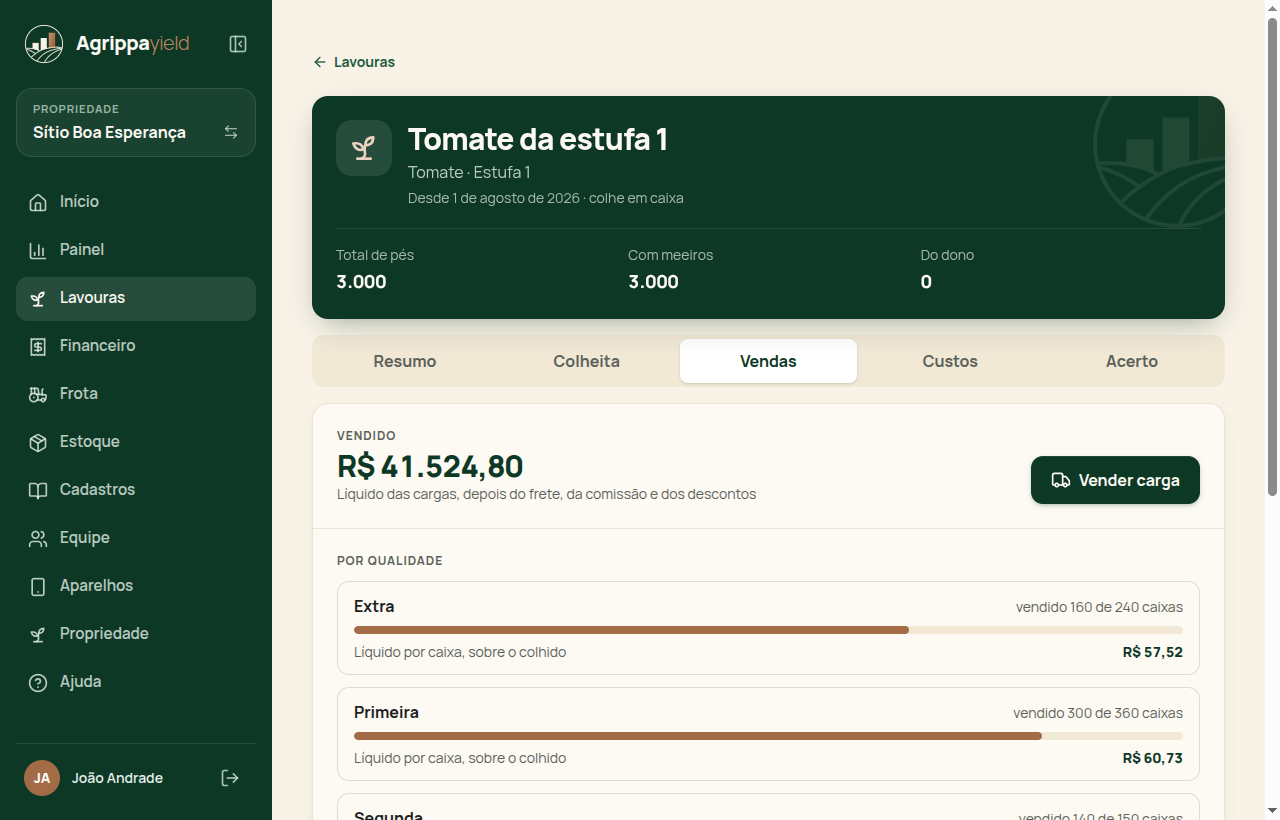Screen dimensions: 1280x820
Task: Open Financeiro in the sidebar
Action: pyautogui.click(x=136, y=346)
